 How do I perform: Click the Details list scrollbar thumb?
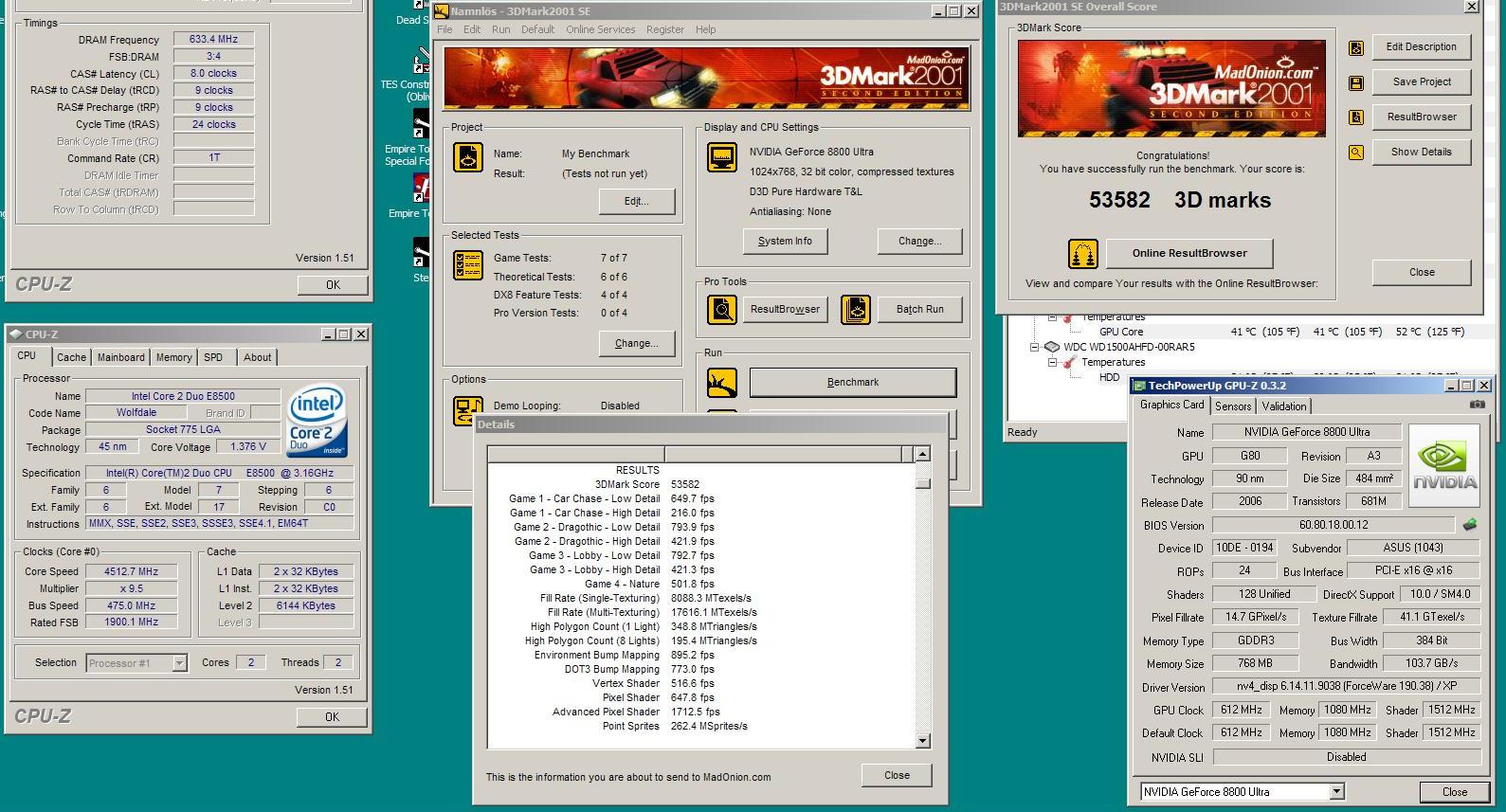tap(922, 483)
